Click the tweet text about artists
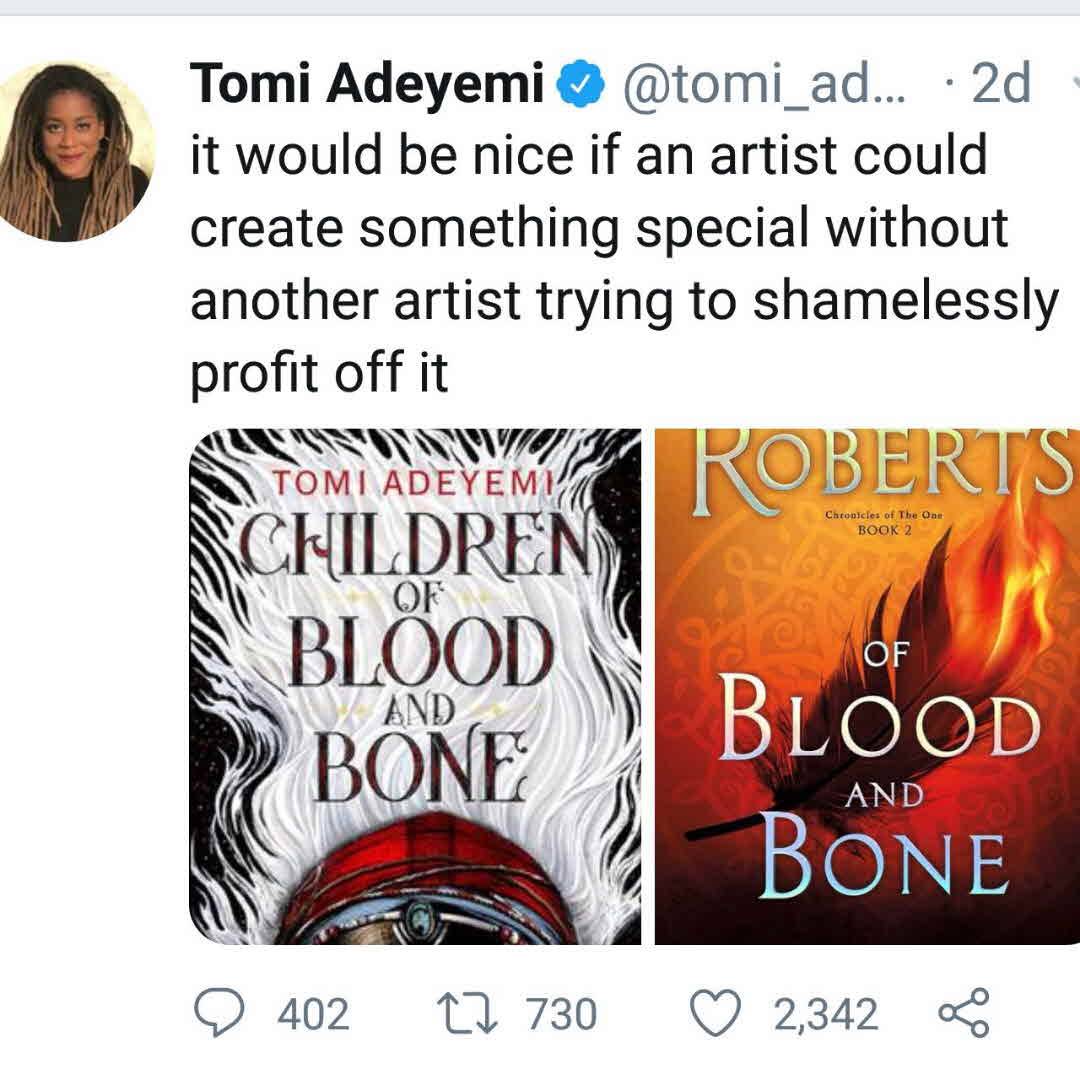Viewport: 1080px width, 1080px height. point(622,264)
